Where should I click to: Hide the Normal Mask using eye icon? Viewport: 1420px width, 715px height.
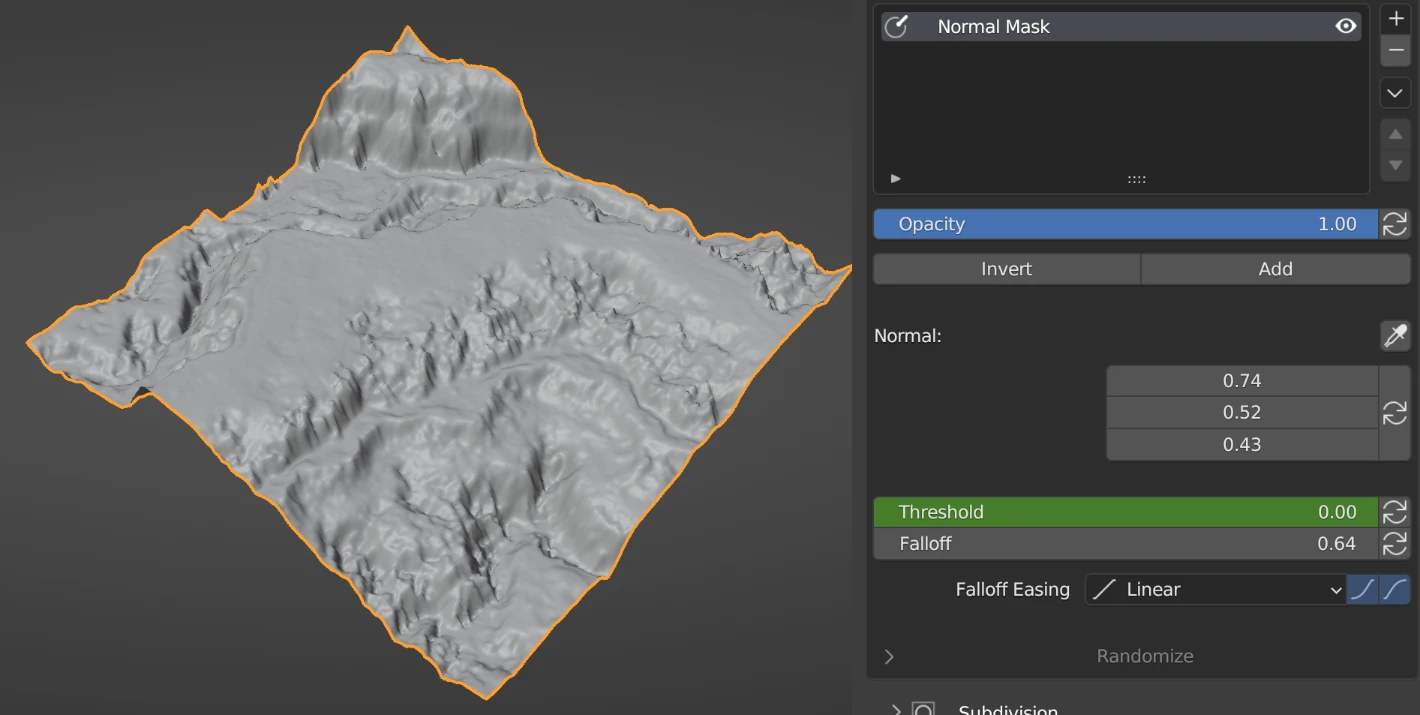pos(1346,27)
